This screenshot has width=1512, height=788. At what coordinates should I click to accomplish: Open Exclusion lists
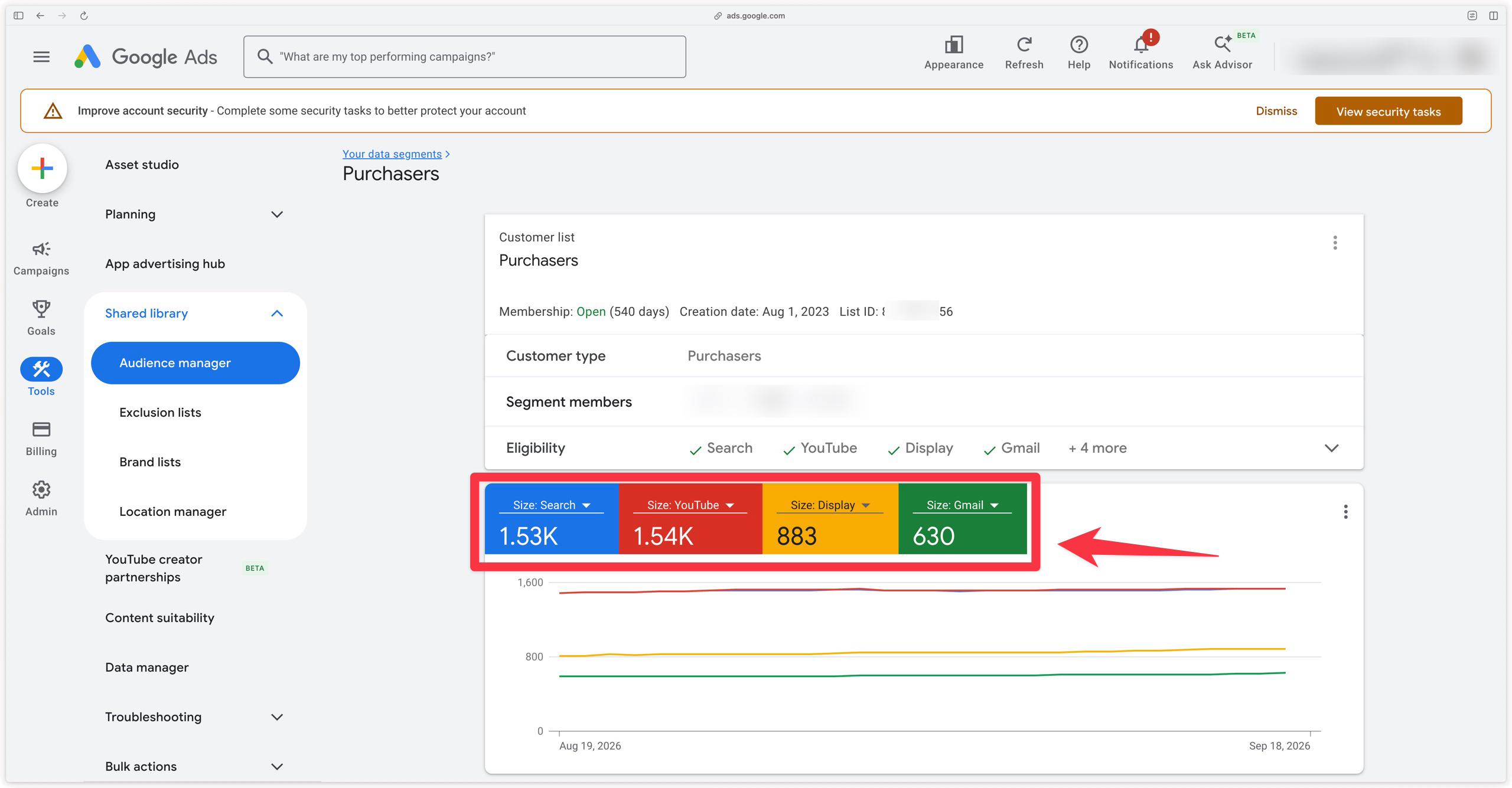(x=160, y=413)
